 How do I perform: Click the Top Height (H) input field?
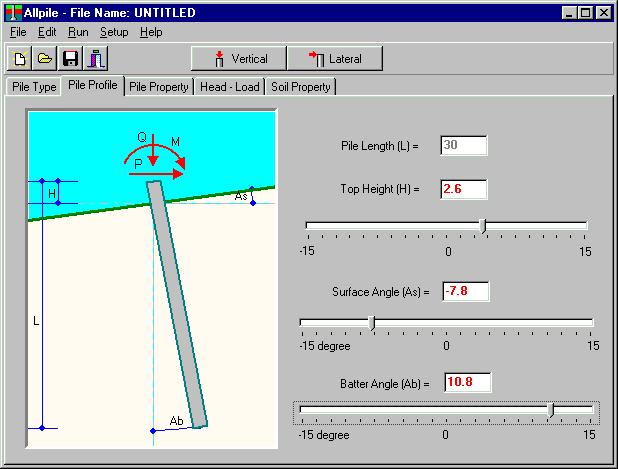(x=463, y=189)
